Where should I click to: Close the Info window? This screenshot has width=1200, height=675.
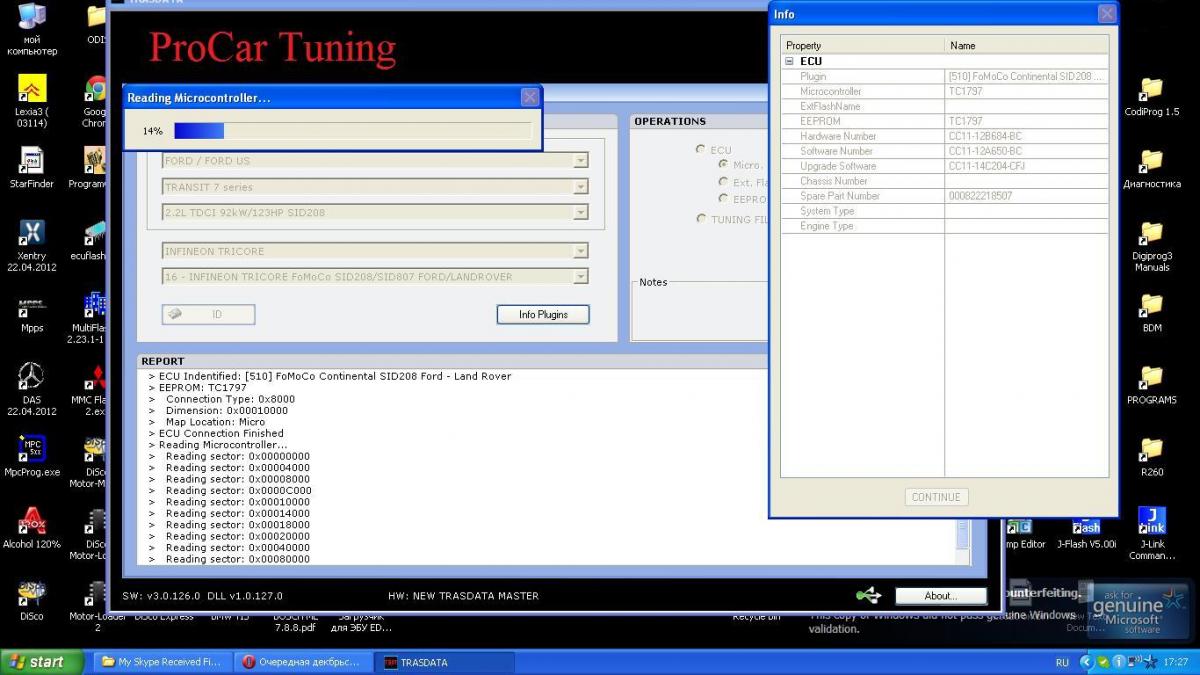pyautogui.click(x=1107, y=14)
